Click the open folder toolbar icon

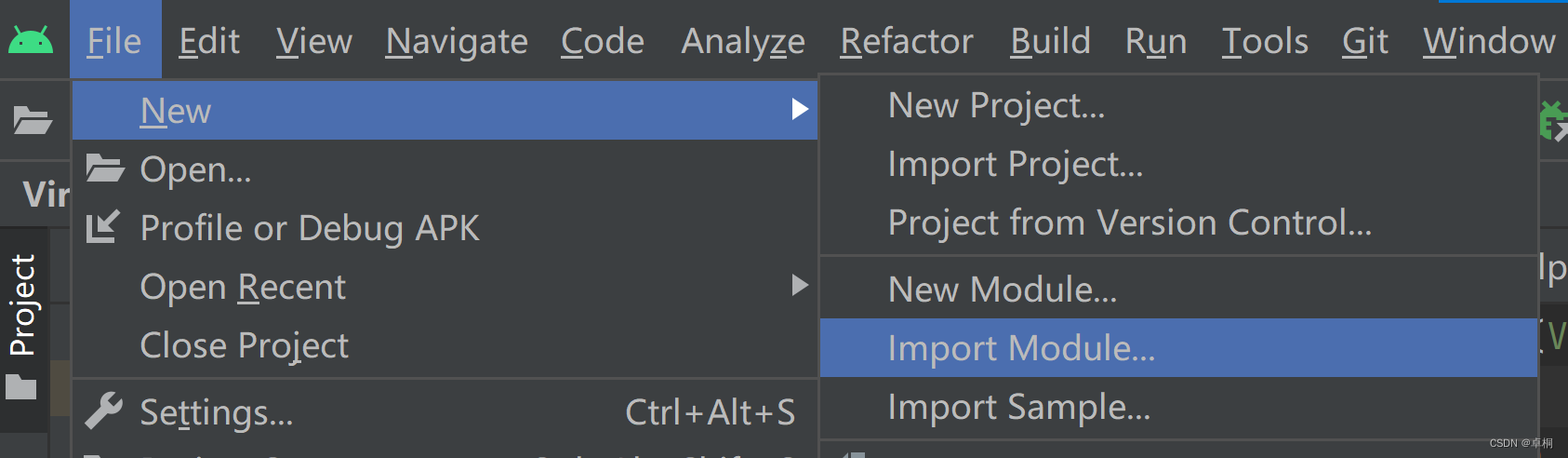33,120
